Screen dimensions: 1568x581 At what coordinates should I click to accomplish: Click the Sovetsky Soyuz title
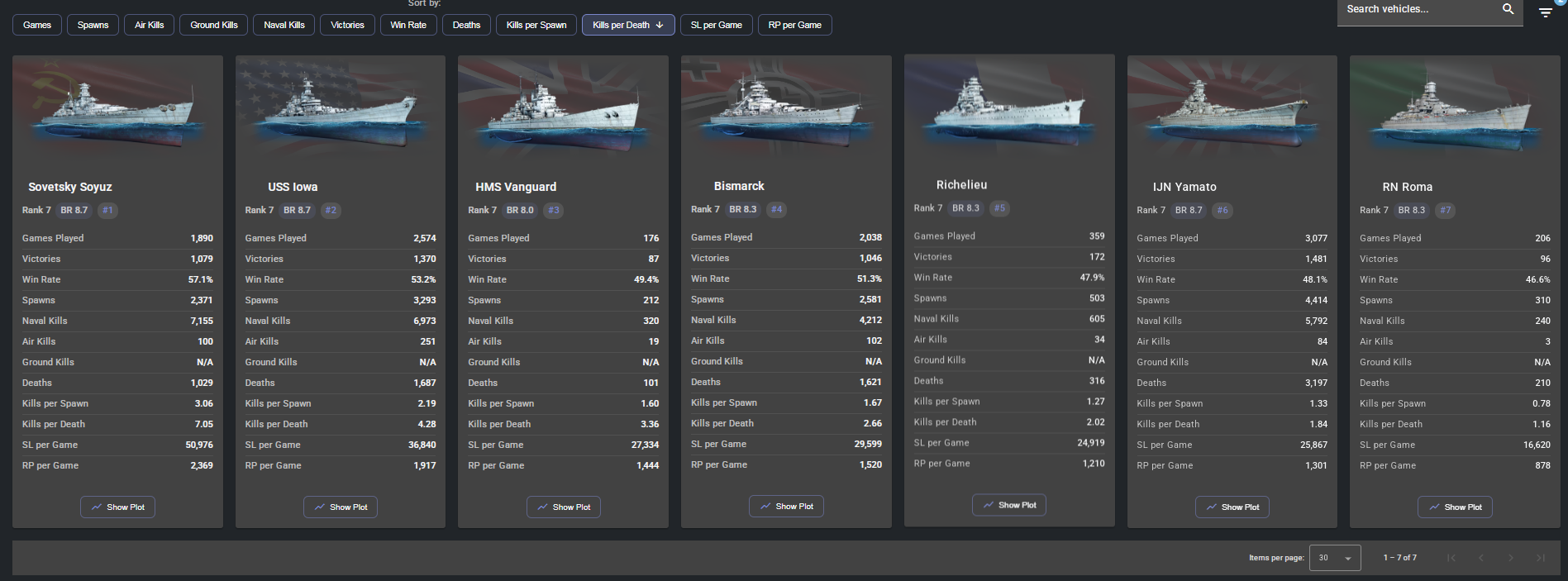[70, 187]
